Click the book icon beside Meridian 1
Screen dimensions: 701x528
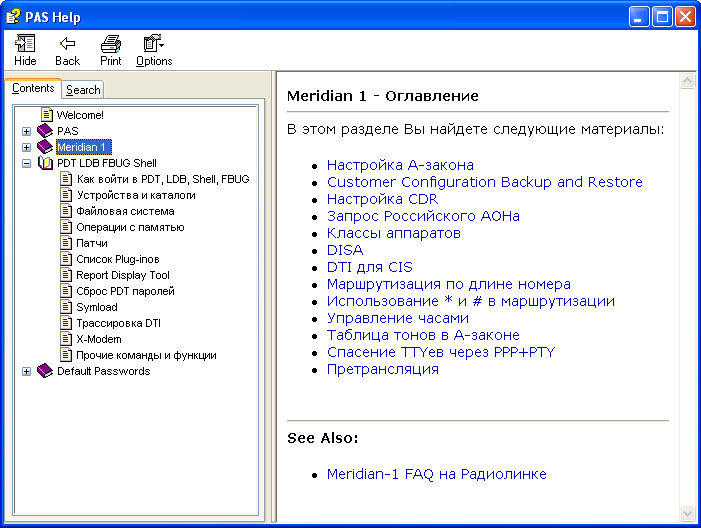pos(45,147)
